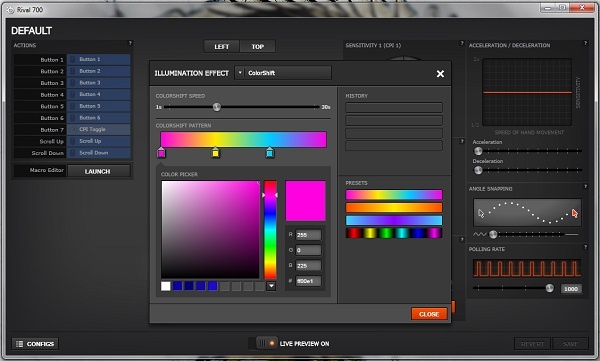Click the REVERT button
This screenshot has height=361, width=600.
pyautogui.click(x=532, y=344)
